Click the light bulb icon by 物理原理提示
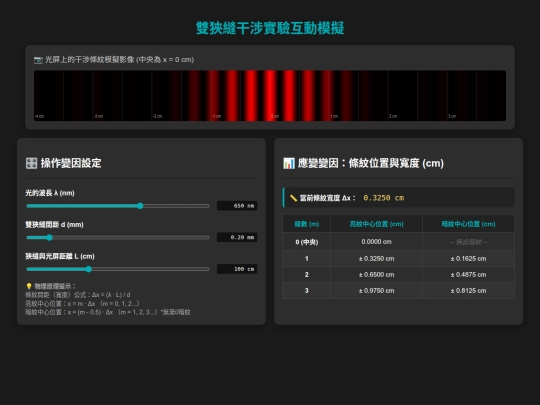This screenshot has height=405, width=540. [29, 286]
